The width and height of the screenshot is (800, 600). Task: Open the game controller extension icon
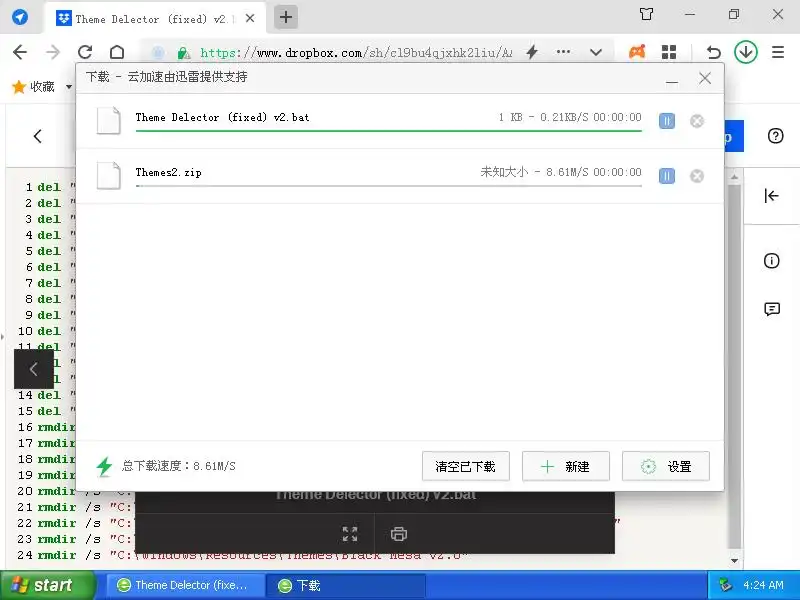(637, 52)
